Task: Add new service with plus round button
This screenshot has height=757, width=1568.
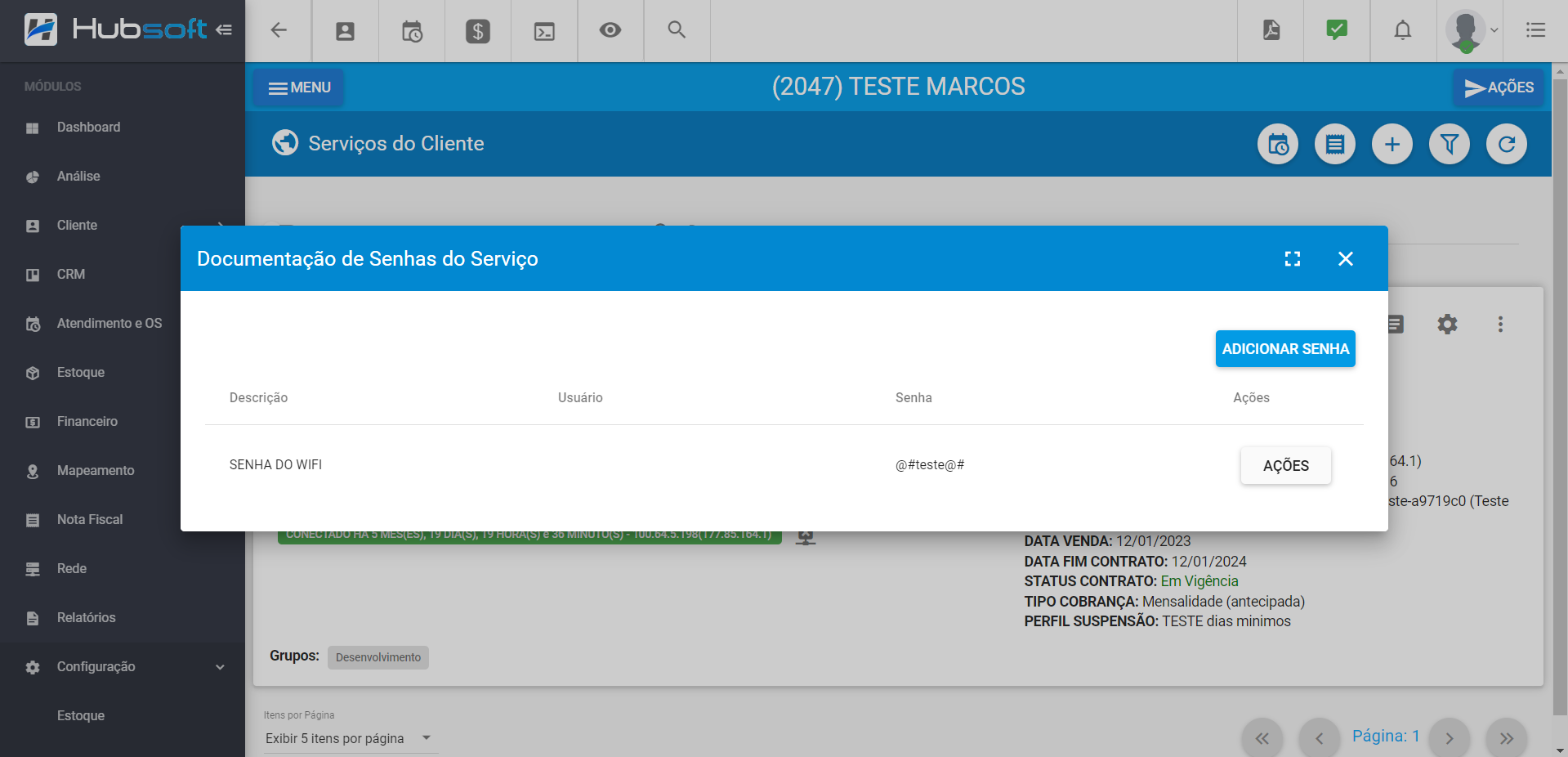Action: click(x=1392, y=145)
